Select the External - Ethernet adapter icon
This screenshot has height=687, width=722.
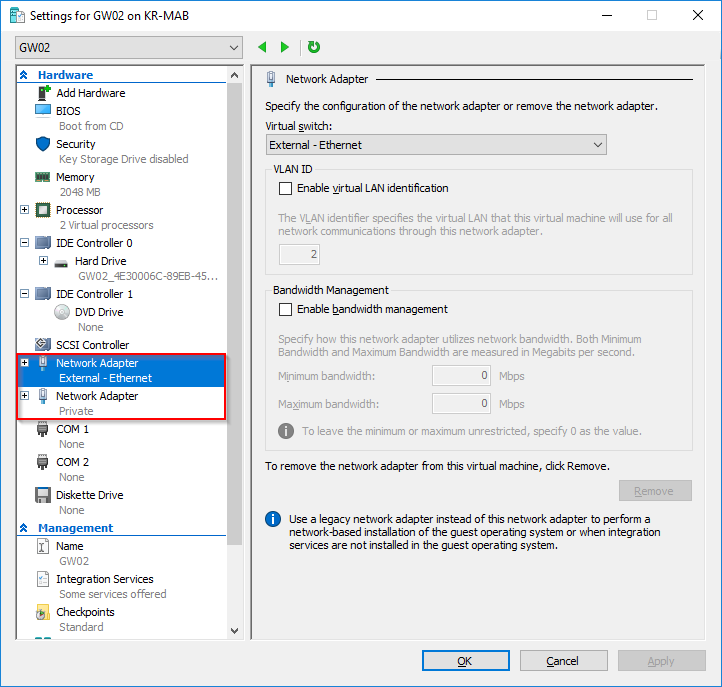[43, 363]
